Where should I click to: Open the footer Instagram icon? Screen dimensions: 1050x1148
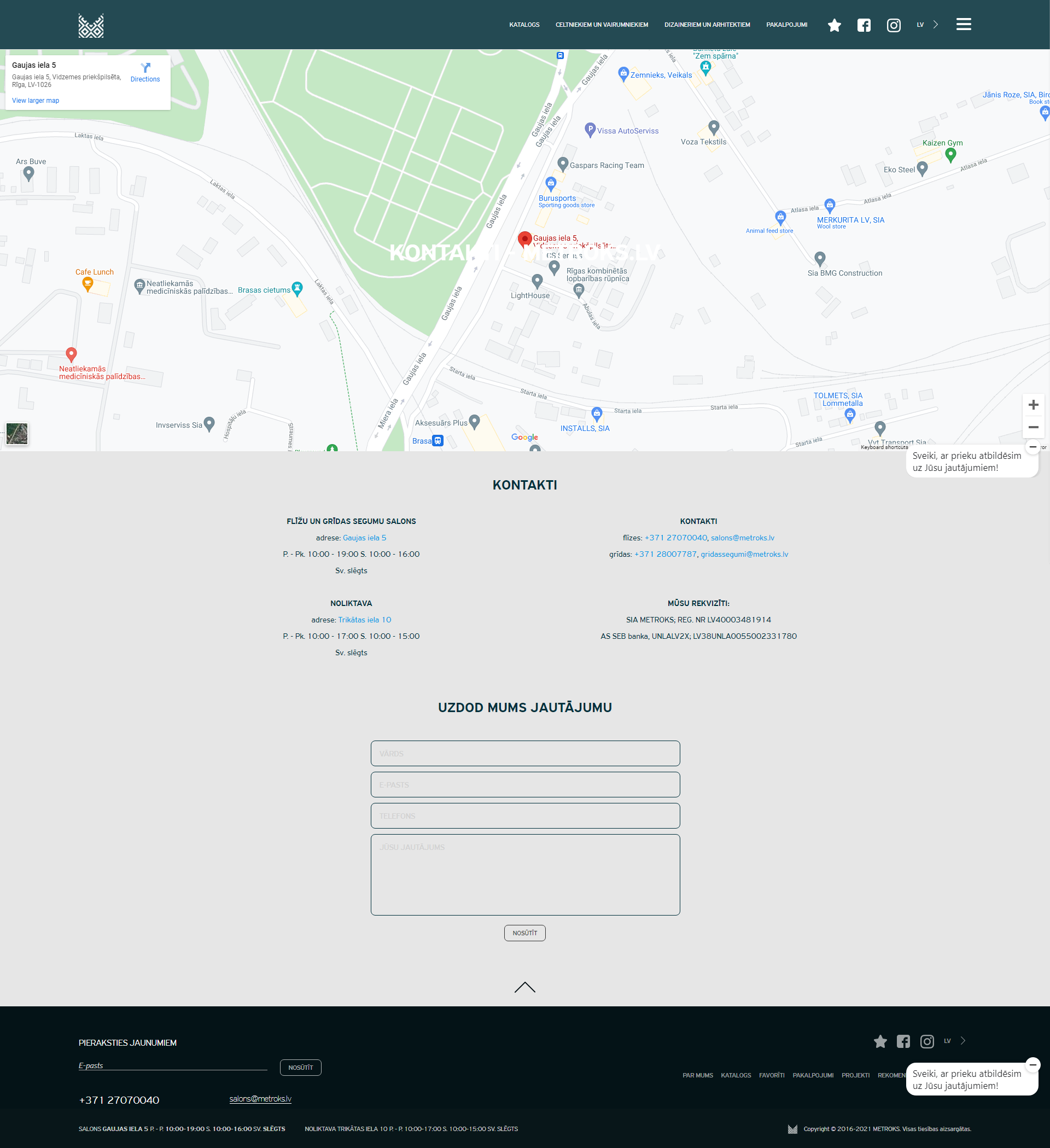click(x=926, y=1041)
